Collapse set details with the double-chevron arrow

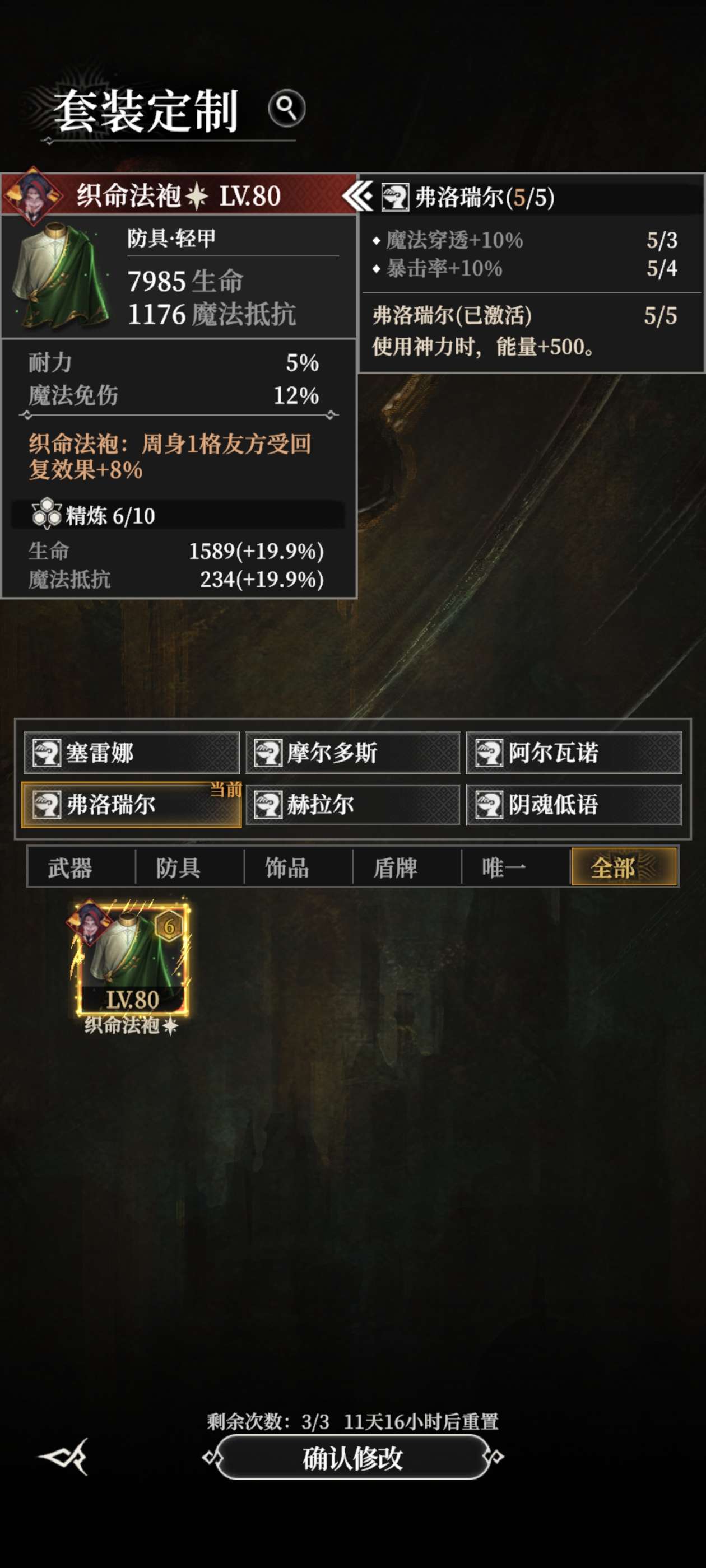click(357, 197)
